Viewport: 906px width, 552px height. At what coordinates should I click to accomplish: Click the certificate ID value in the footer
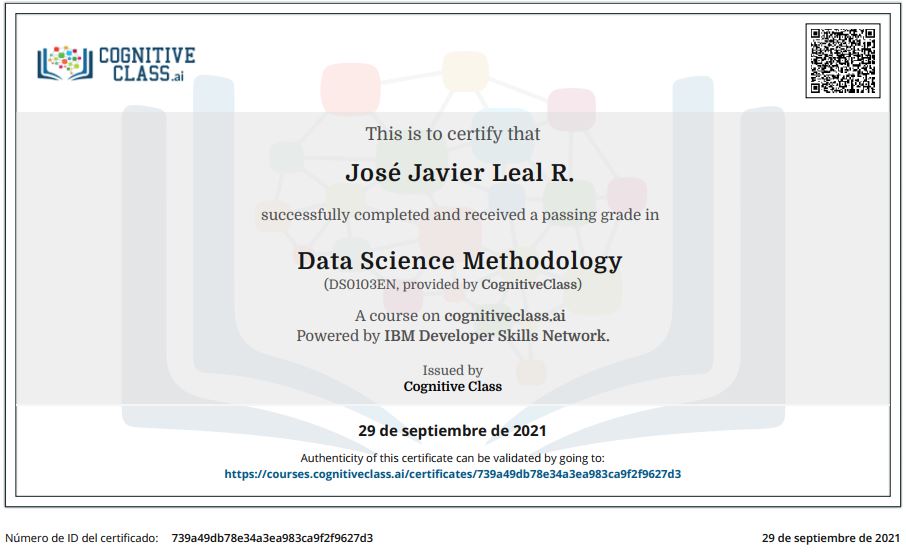point(272,538)
